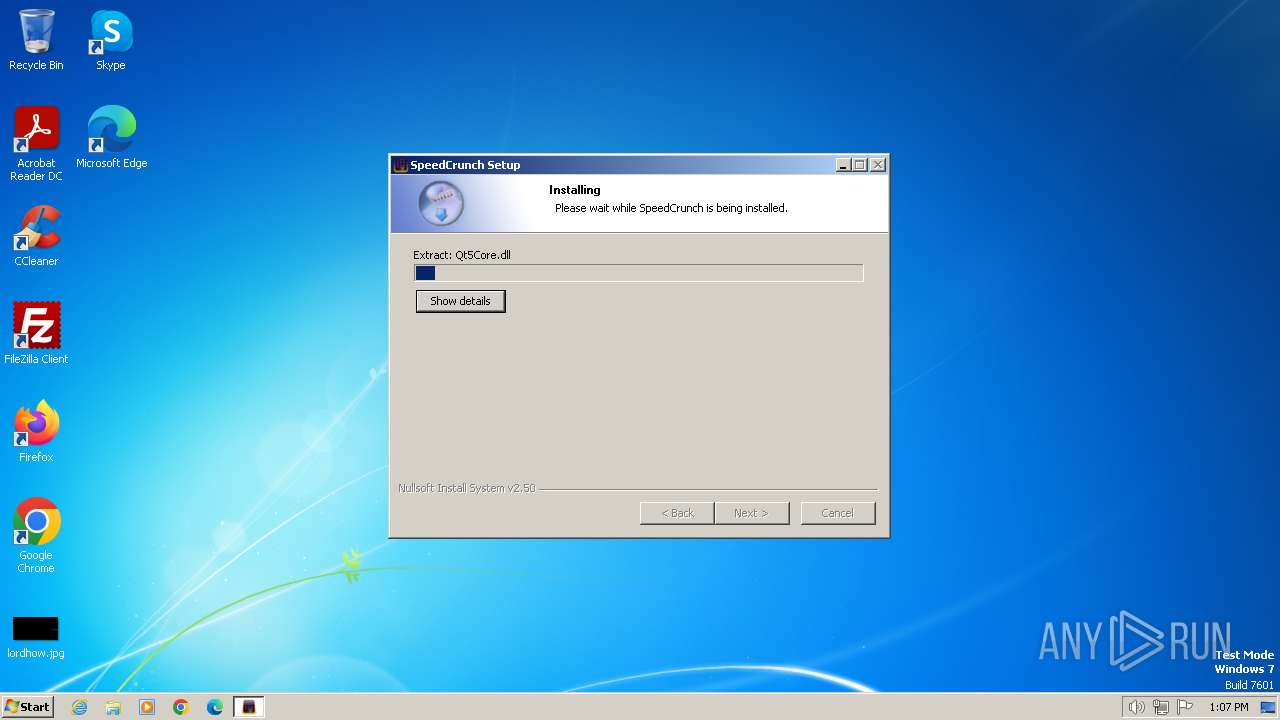Viewport: 1280px width, 720px height.
Task: Click the volume speaker tray icon
Action: 1136,707
